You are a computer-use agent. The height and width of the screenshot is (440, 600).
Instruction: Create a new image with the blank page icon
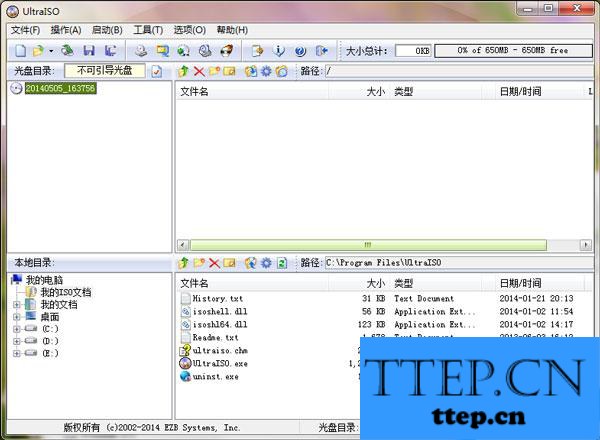21,51
